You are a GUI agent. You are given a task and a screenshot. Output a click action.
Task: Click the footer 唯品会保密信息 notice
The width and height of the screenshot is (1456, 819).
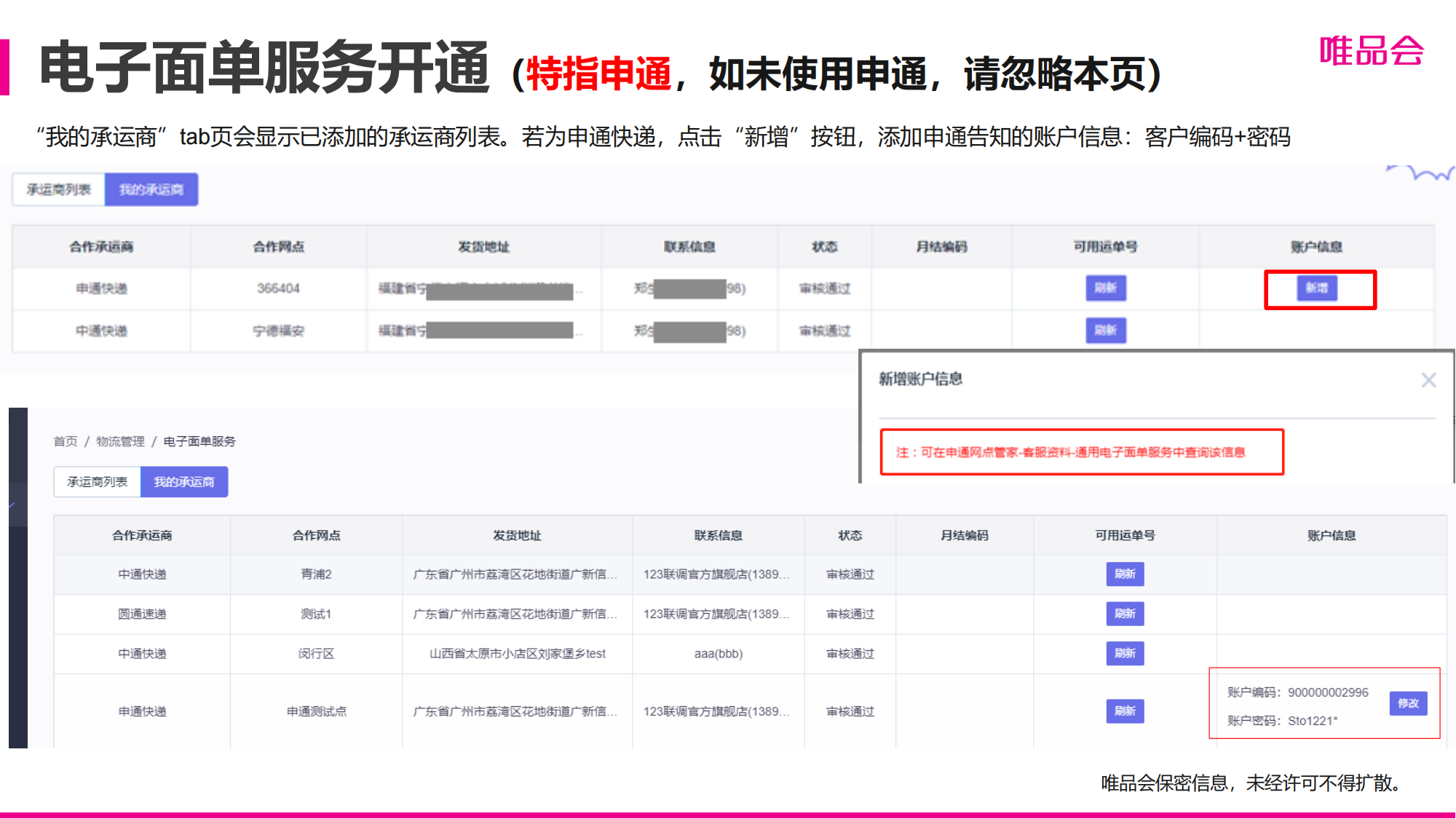1251,783
